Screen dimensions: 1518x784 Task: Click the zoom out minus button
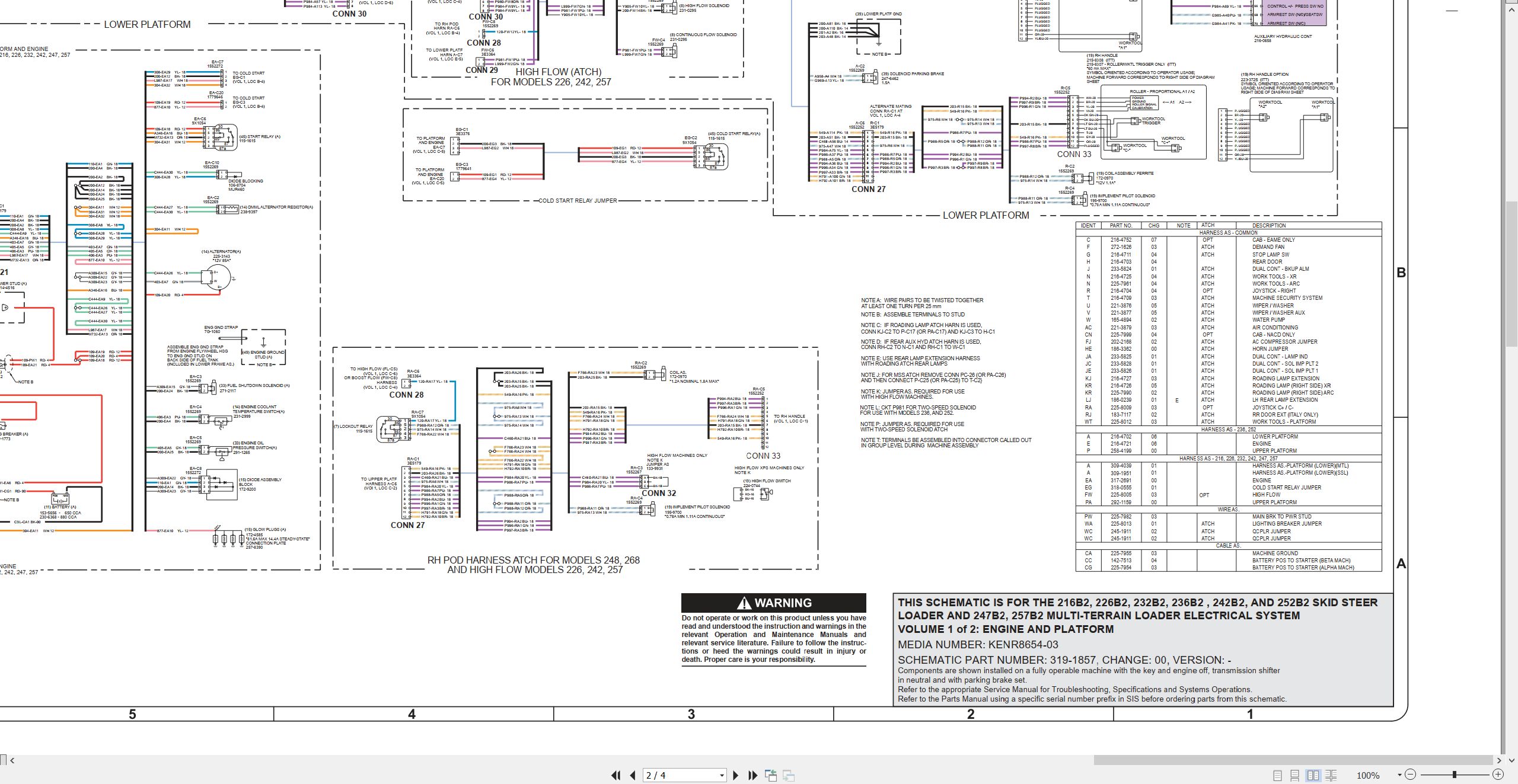(x=1410, y=775)
